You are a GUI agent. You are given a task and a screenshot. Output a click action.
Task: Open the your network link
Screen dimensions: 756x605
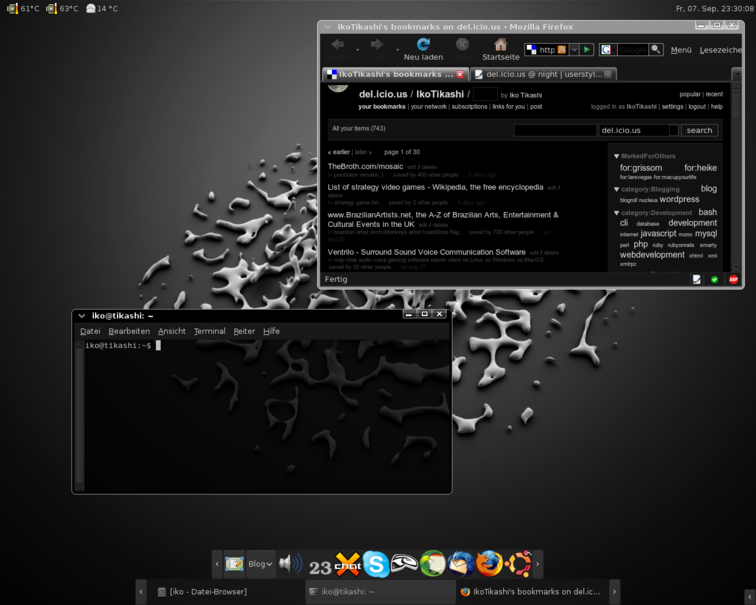click(x=429, y=107)
